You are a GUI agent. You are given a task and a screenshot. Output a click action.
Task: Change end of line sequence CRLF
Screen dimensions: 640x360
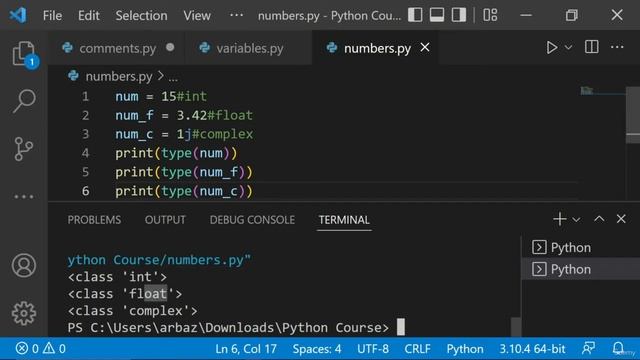[x=417, y=349]
